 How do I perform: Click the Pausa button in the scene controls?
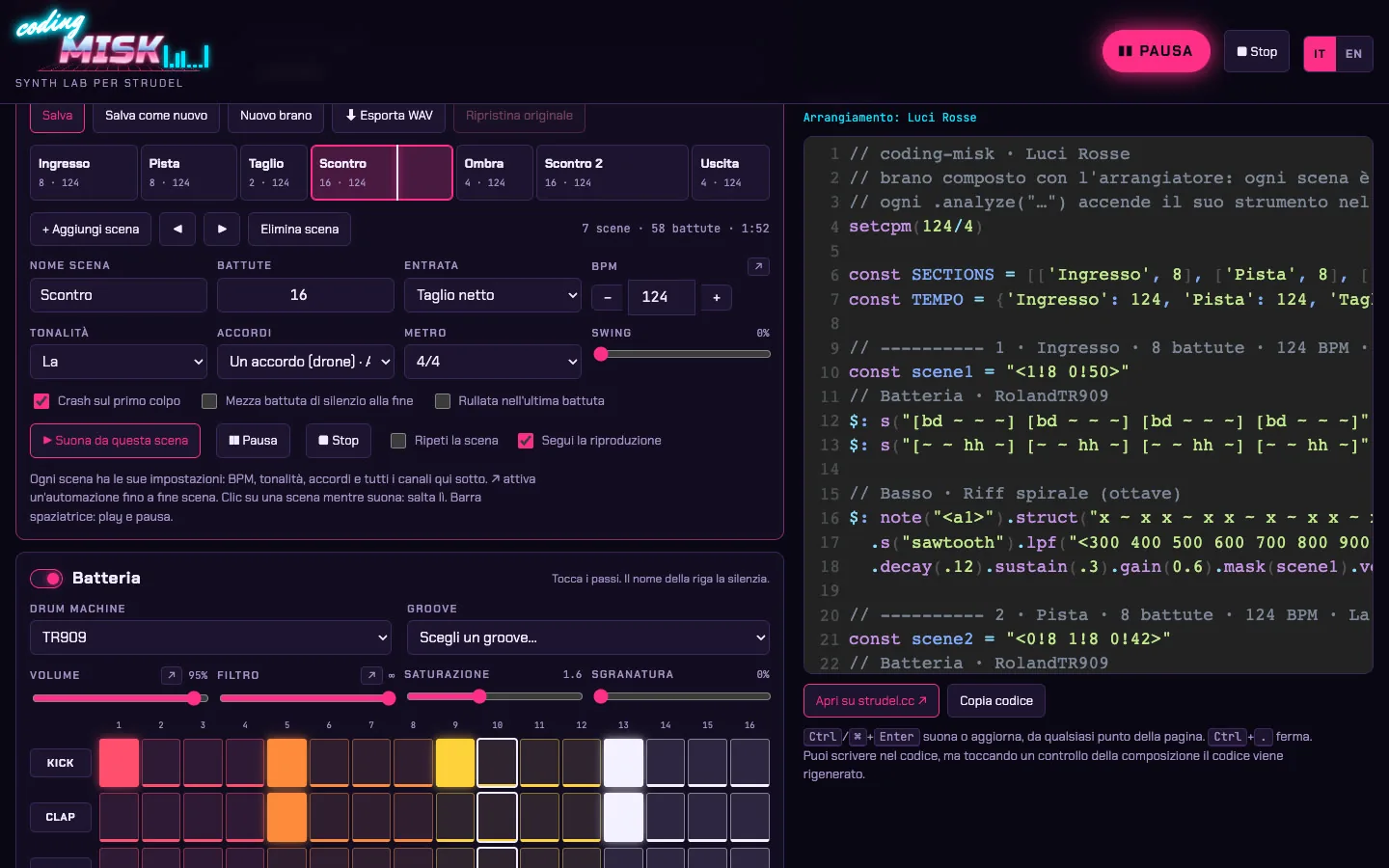(x=254, y=441)
